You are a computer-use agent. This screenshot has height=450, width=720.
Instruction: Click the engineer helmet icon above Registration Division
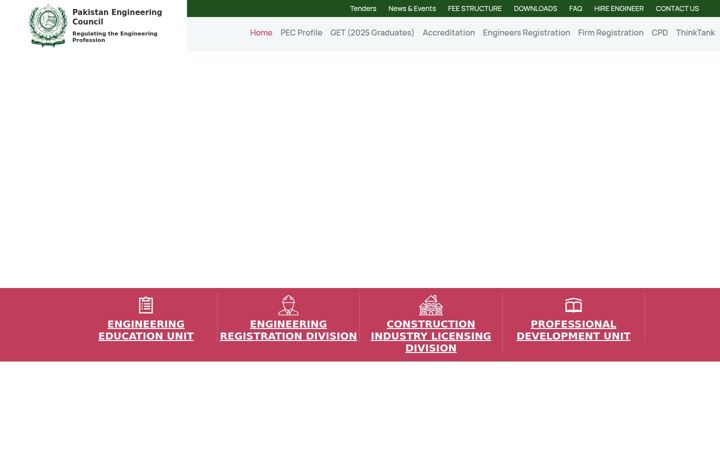(288, 305)
